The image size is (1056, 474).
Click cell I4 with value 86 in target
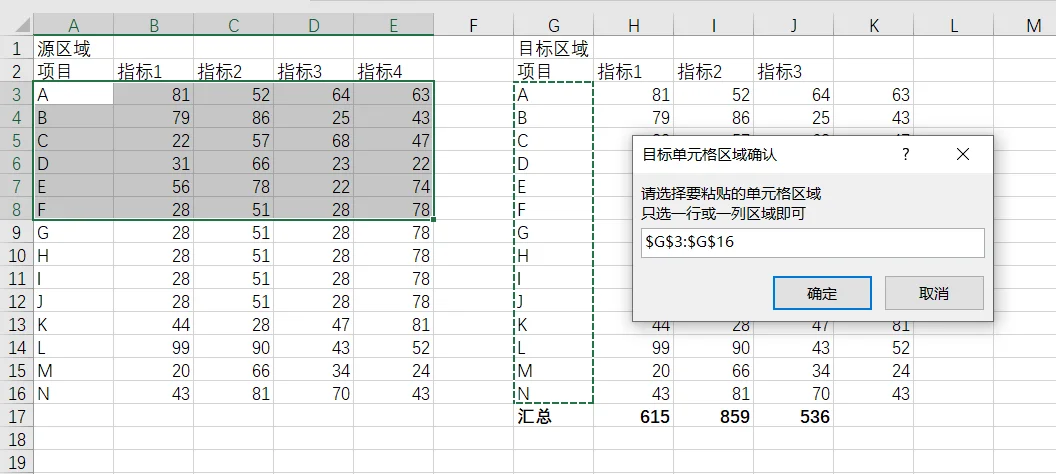(714, 117)
